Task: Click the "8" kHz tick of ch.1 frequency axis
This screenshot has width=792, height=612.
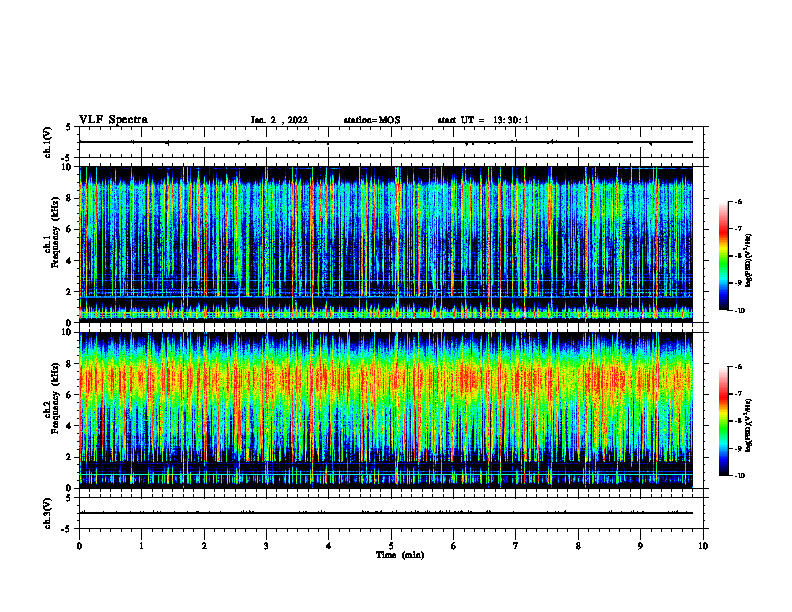Action: 69,198
